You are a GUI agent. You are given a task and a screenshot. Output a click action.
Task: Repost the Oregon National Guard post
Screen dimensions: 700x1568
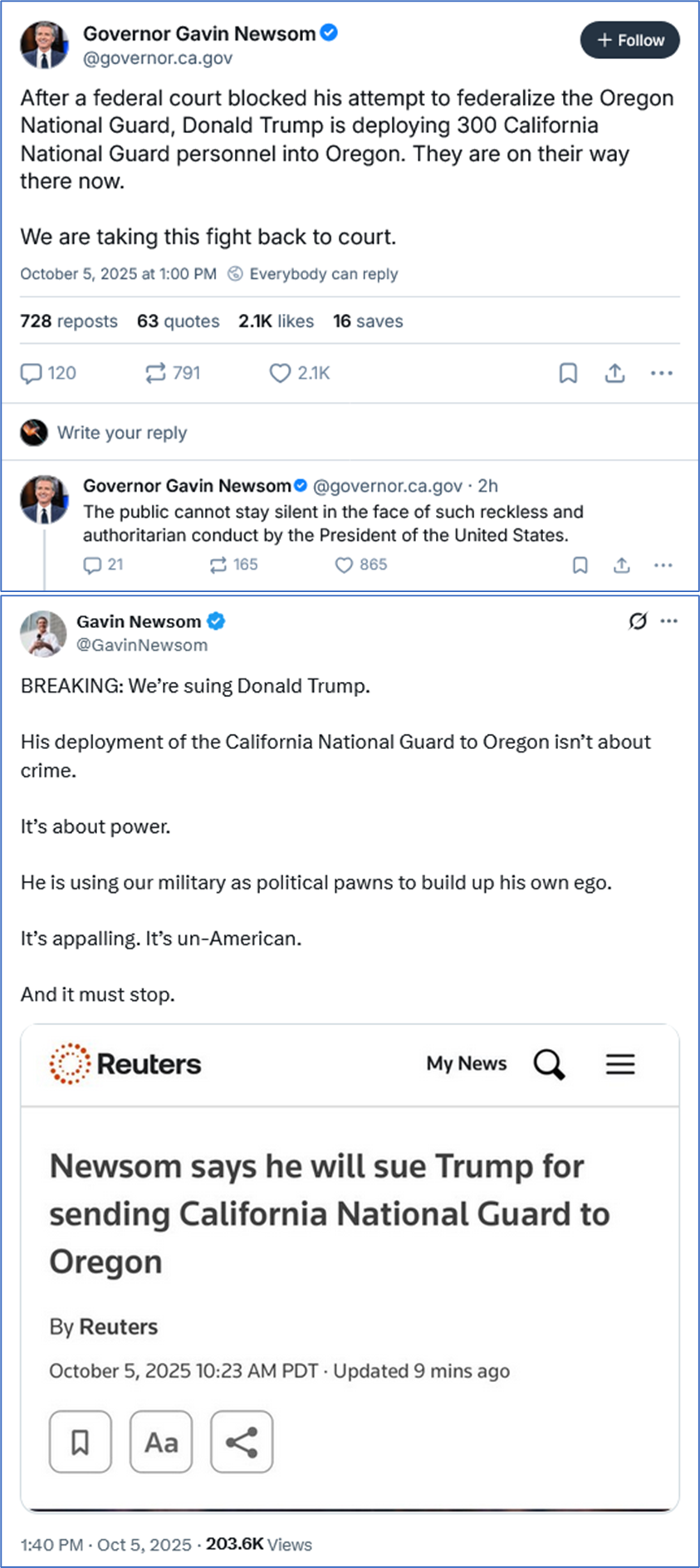click(155, 374)
